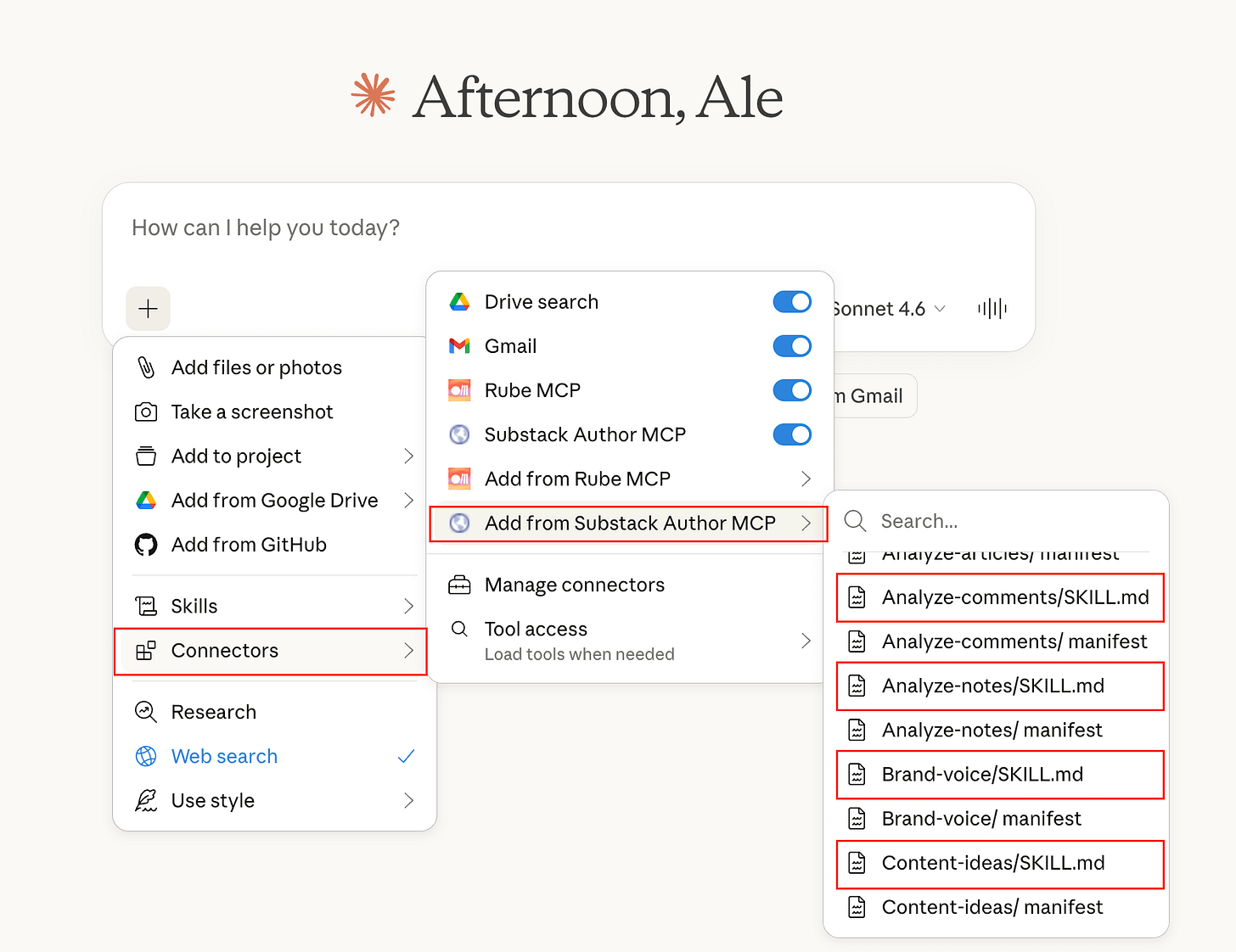
Task: Expand the Add from Google Drive chevron
Action: click(408, 501)
